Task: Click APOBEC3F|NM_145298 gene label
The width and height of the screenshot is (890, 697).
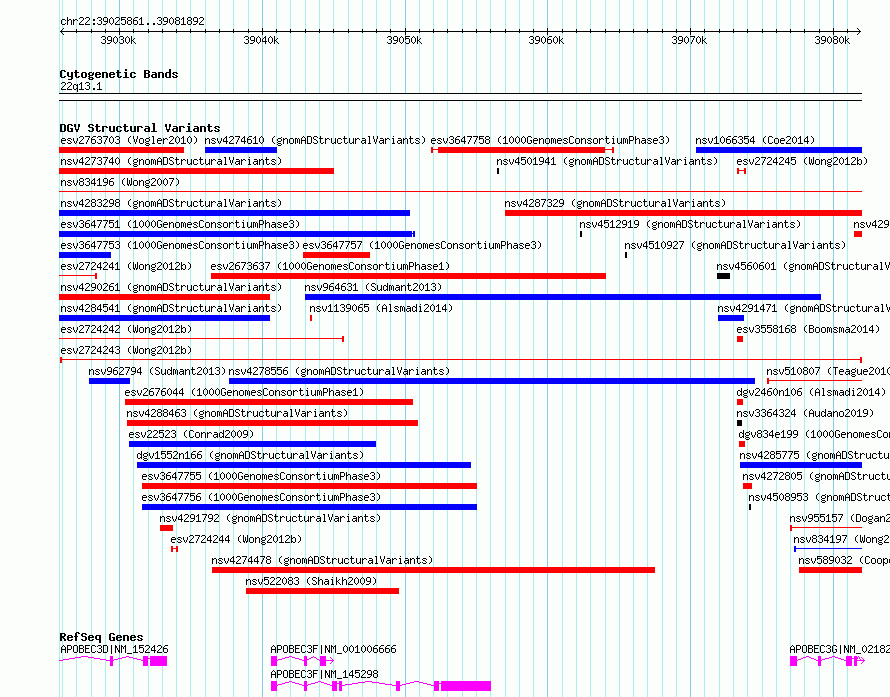Action: tap(324, 674)
